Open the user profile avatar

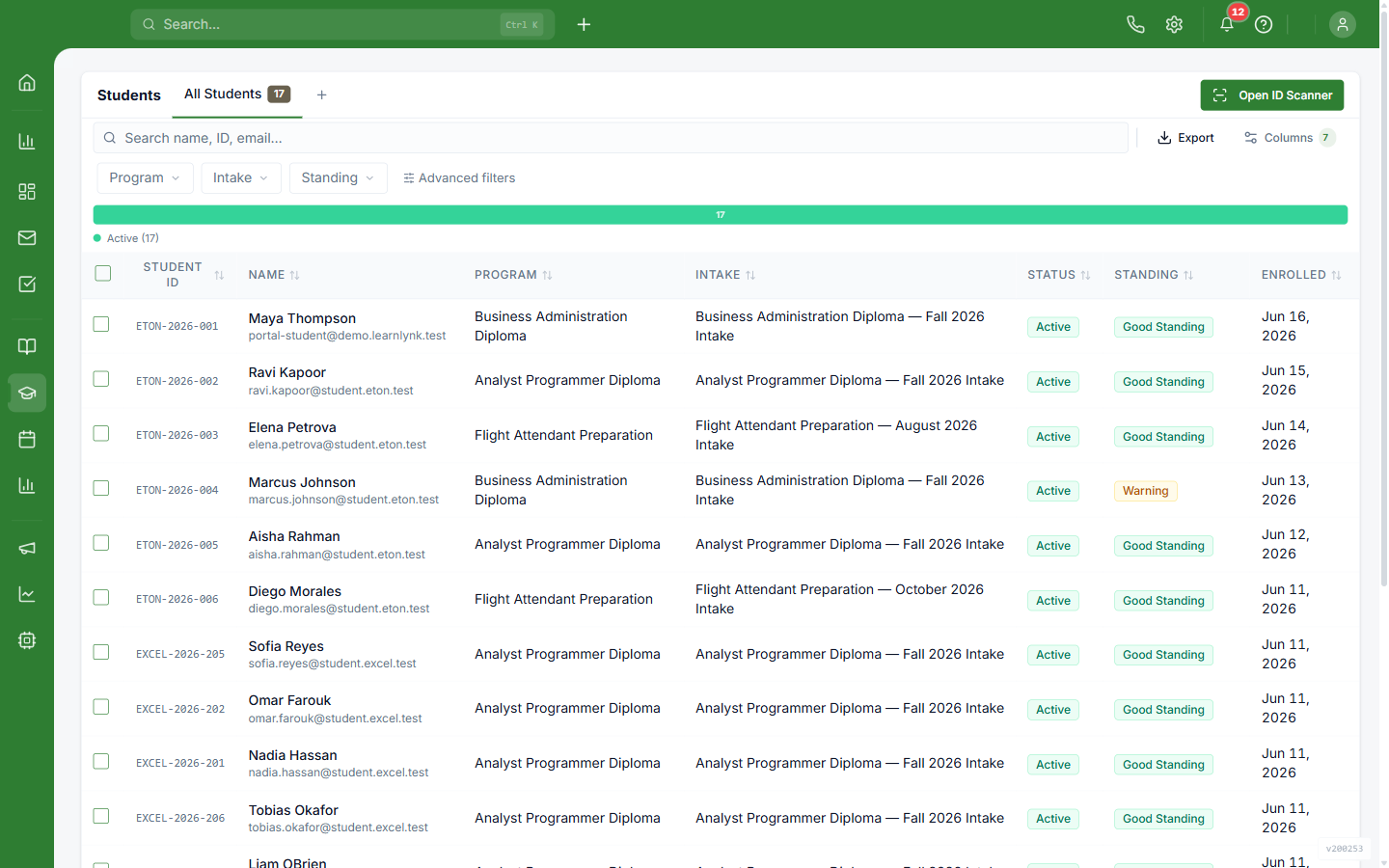point(1343,24)
